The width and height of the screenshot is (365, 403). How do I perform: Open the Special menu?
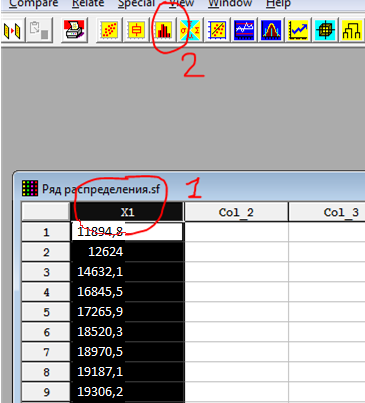click(136, 4)
